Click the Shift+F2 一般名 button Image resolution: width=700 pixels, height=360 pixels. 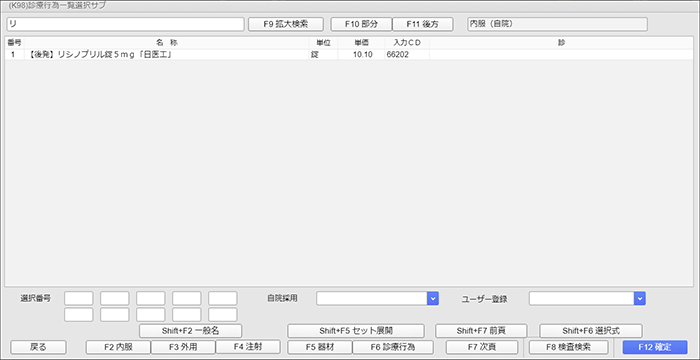point(191,331)
